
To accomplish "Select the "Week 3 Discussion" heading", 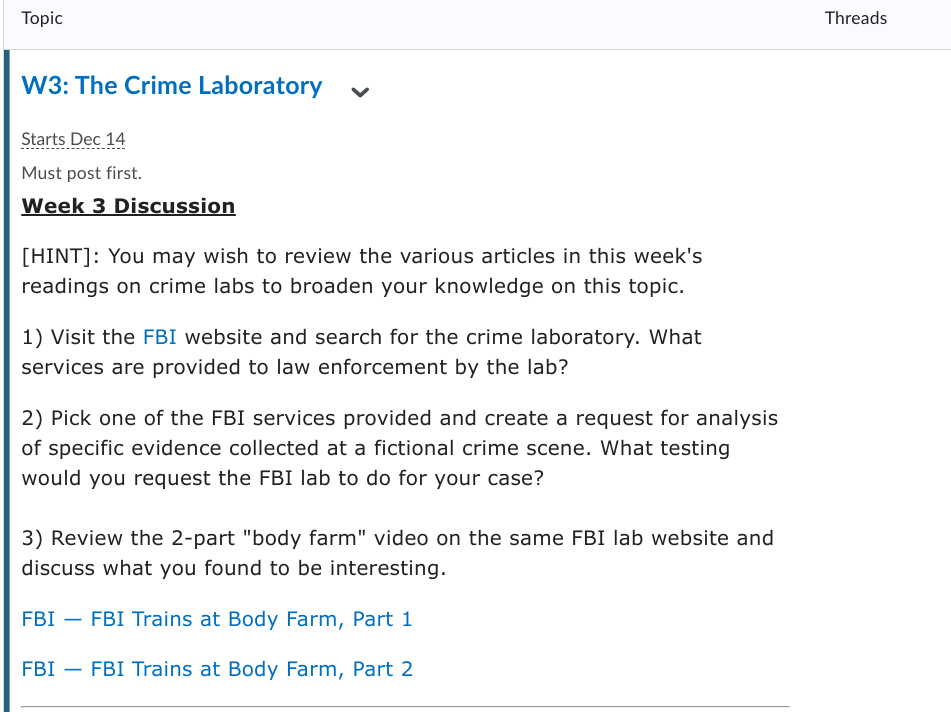I will (128, 206).
